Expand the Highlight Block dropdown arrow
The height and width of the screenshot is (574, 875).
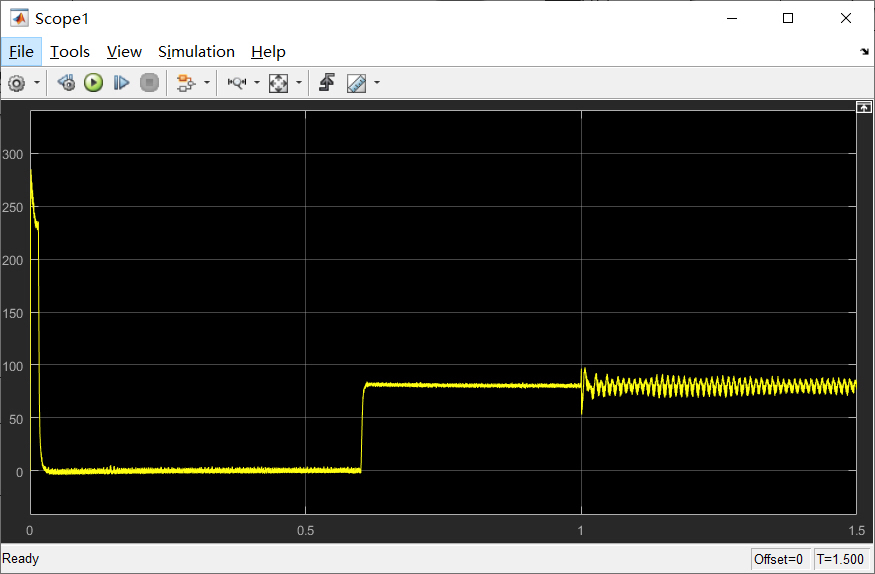click(x=207, y=83)
